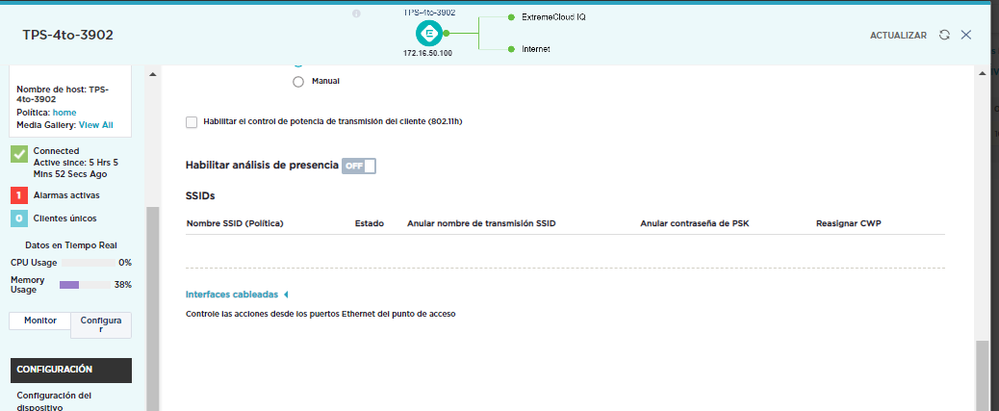The image size is (999, 411).
Task: Click the blue unique clients counter icon
Action: 18,218
